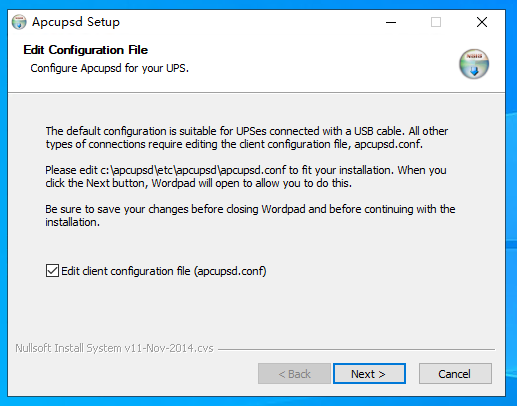This screenshot has width=517, height=406.
Task: Cancel the Apcupsd installation
Action: coord(455,374)
